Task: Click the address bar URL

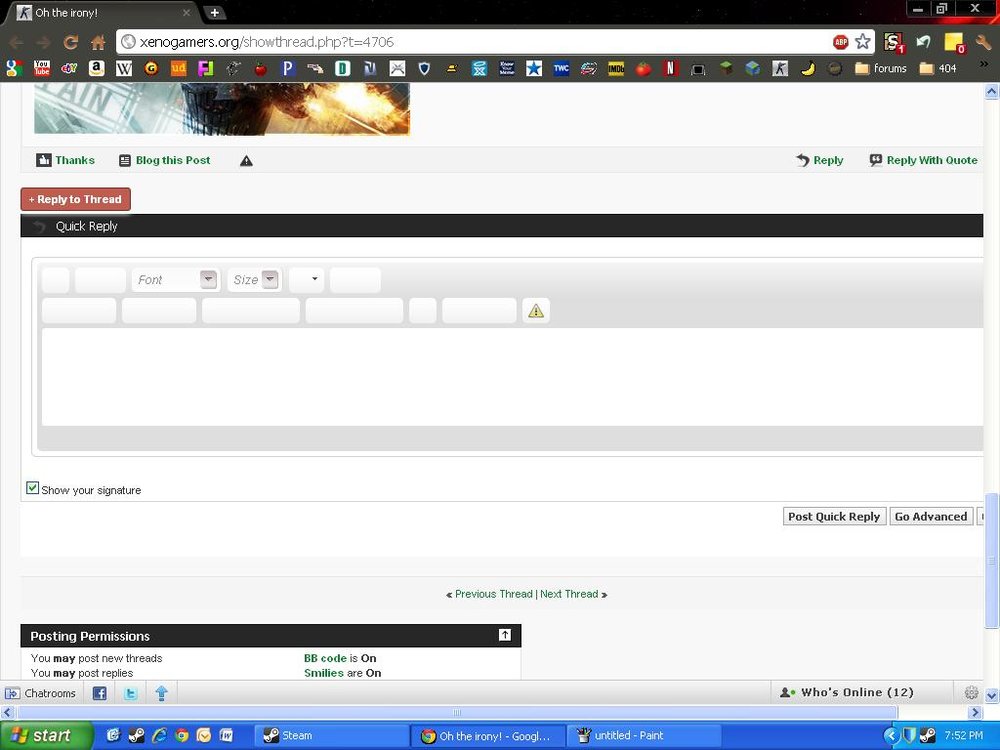Action: point(267,42)
